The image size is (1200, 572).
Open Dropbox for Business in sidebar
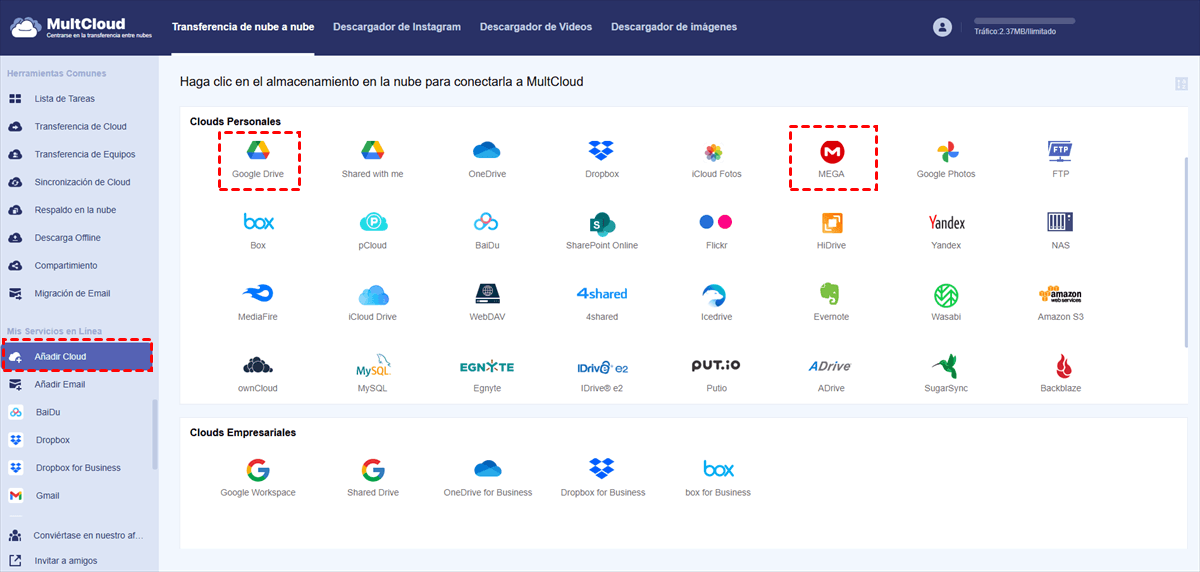pyautogui.click(x=79, y=468)
